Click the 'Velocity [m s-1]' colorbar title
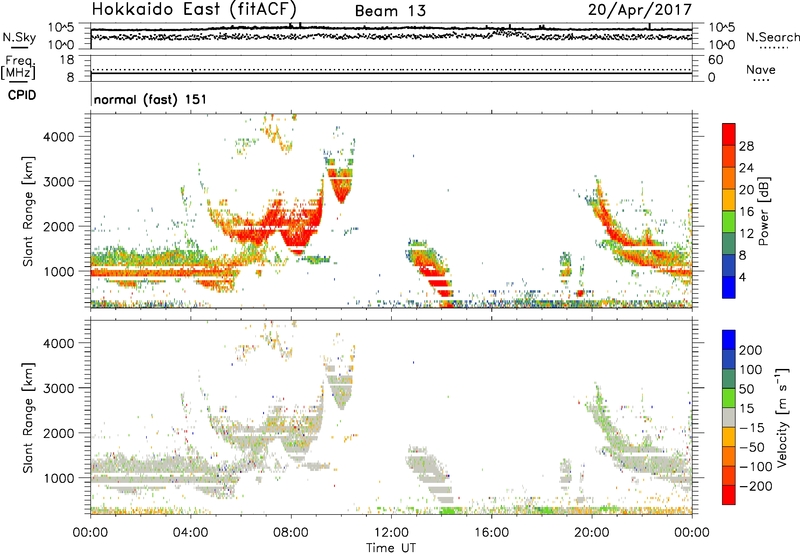Image resolution: width=800 pixels, height=554 pixels. coord(782,417)
